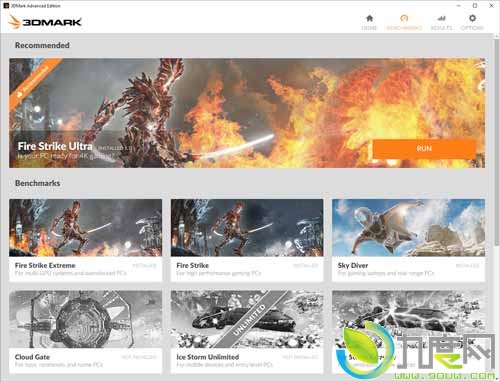
Task: Select the Ice Storm Unlimited thumbnail
Action: (x=247, y=319)
